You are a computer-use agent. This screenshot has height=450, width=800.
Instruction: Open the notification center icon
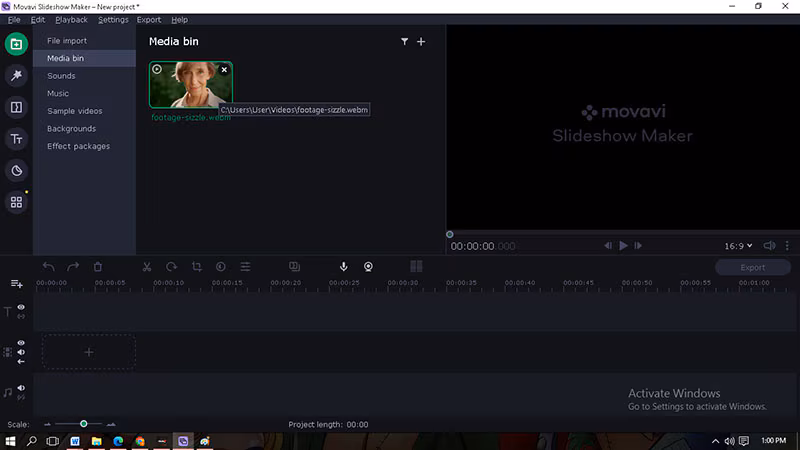(744, 441)
